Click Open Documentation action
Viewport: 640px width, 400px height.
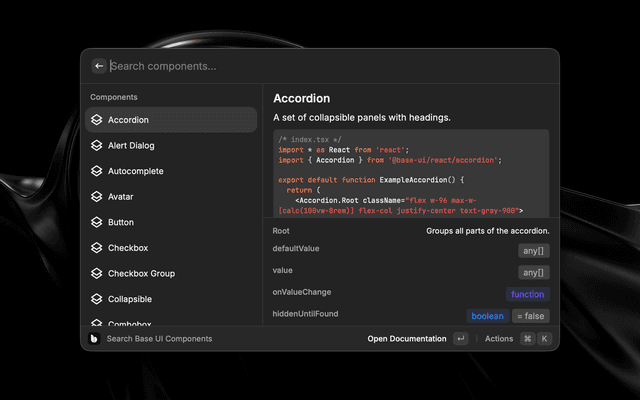[x=407, y=339]
